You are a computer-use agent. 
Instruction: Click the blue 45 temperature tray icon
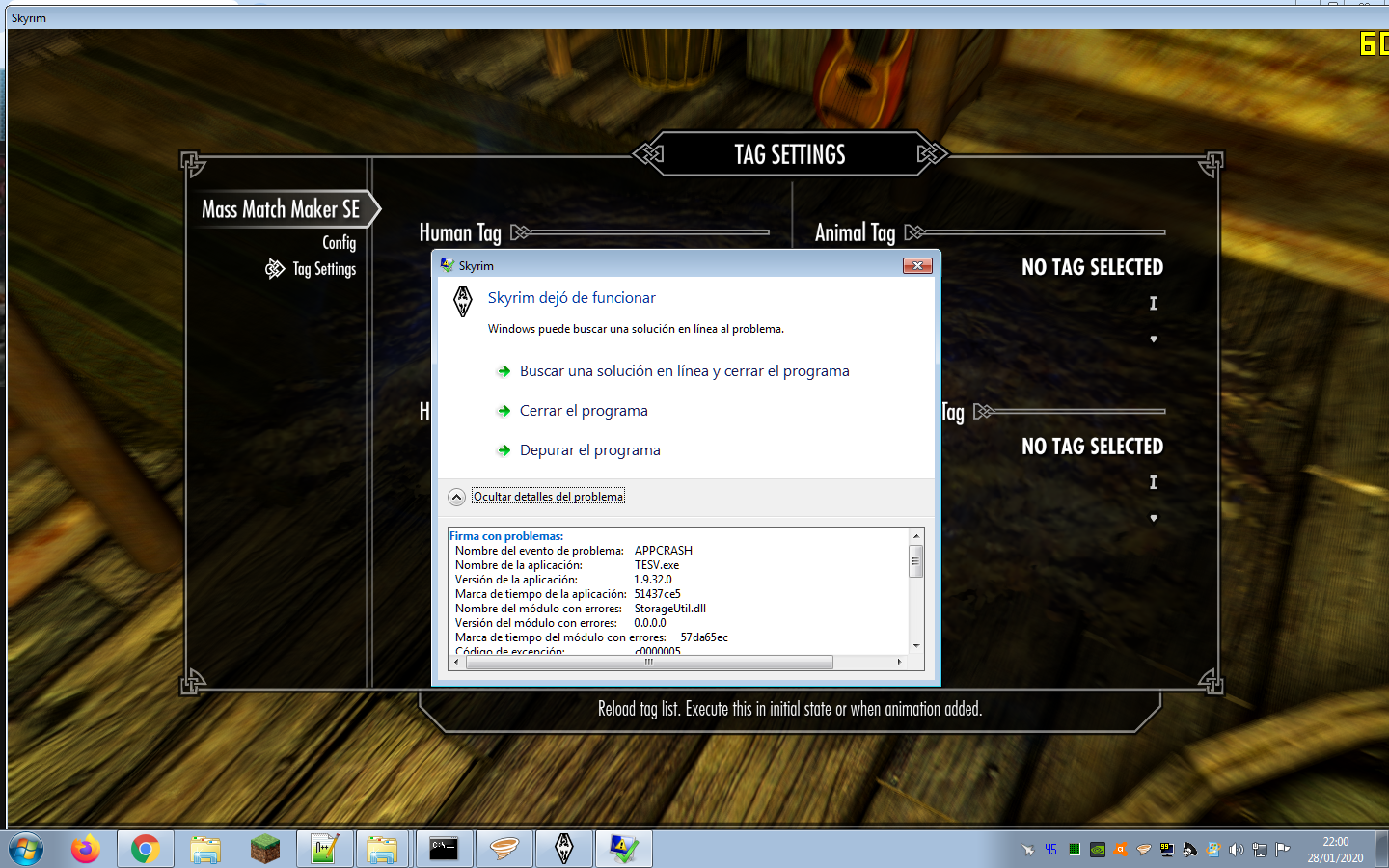(x=1050, y=850)
